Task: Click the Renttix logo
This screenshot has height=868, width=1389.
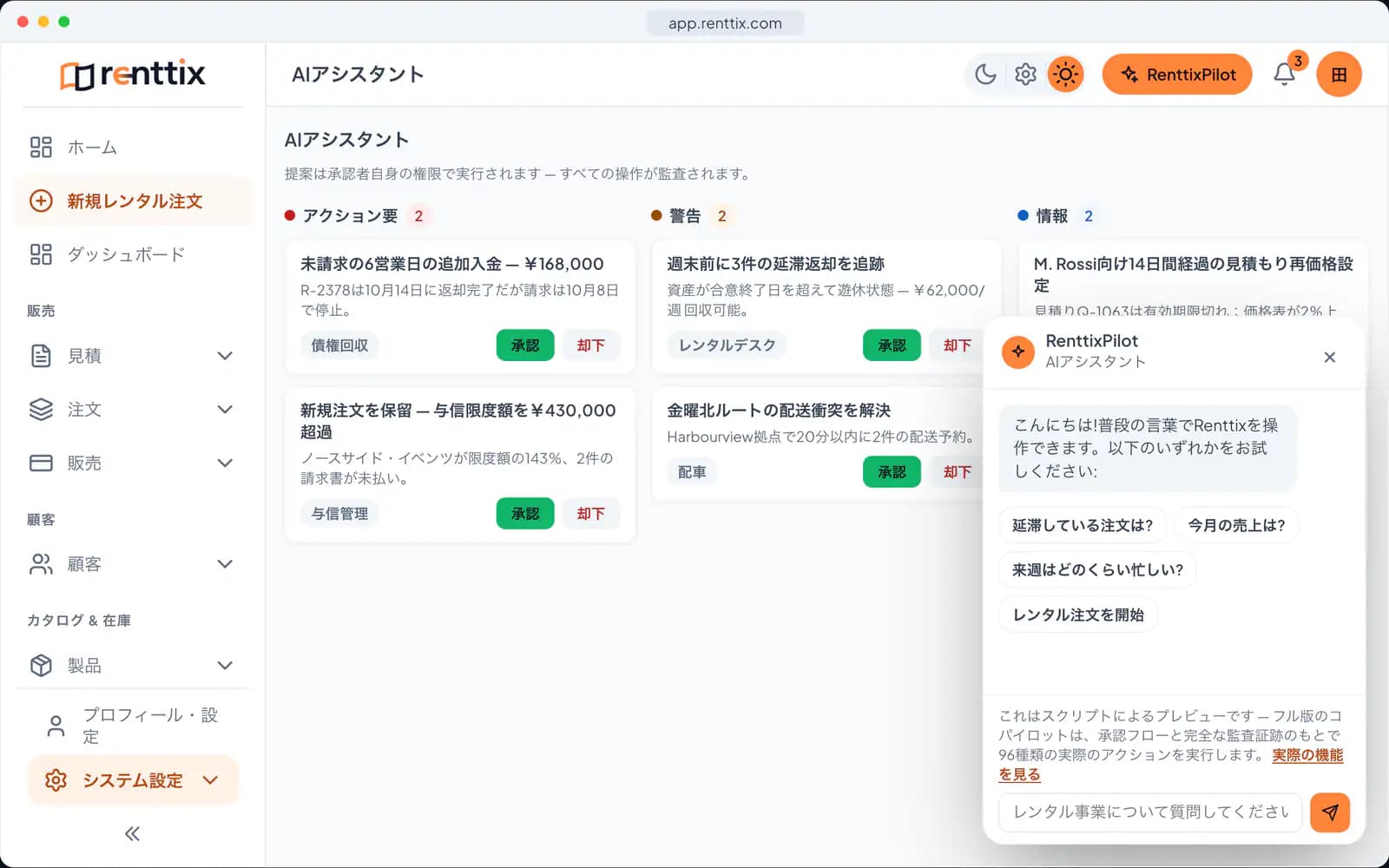Action: [x=133, y=75]
